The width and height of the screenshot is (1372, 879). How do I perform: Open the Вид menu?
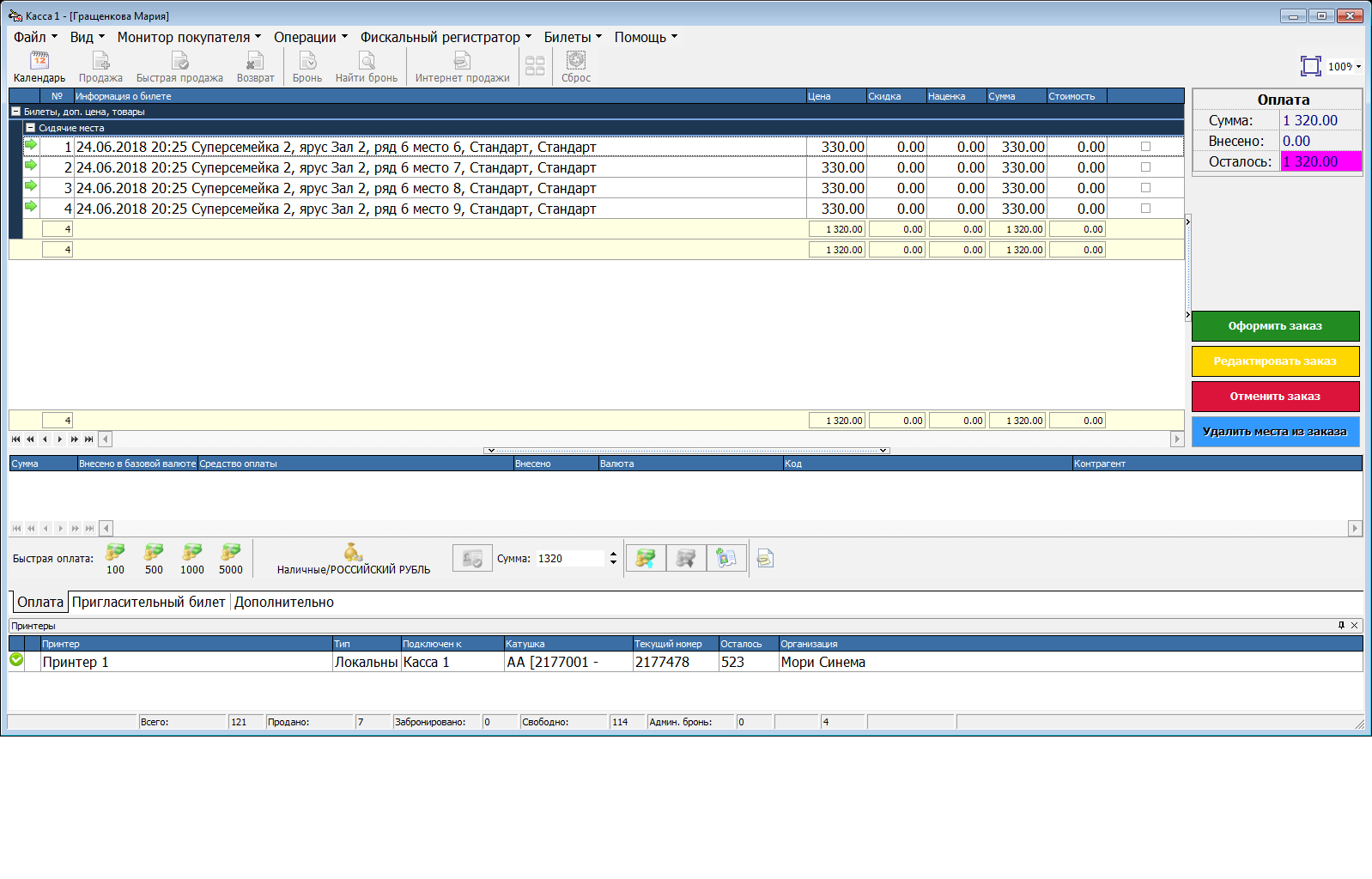tap(87, 37)
